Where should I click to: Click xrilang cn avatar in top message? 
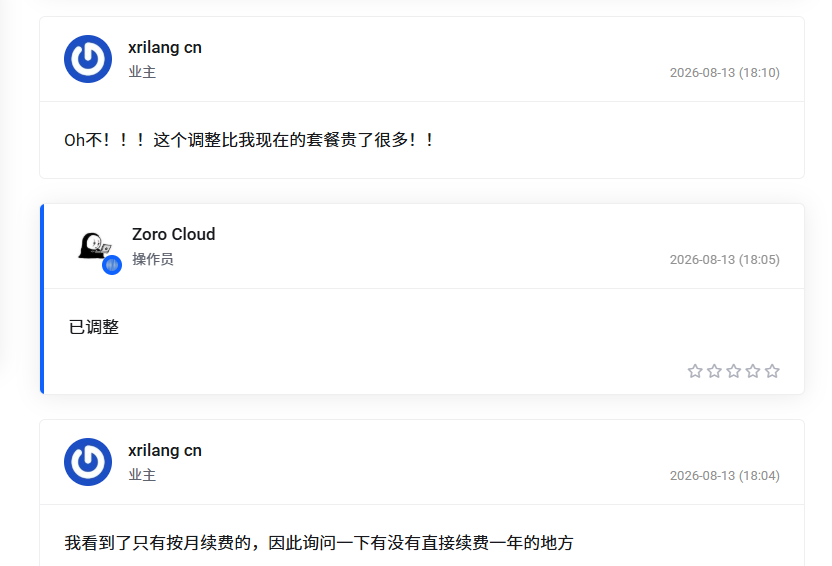click(88, 59)
